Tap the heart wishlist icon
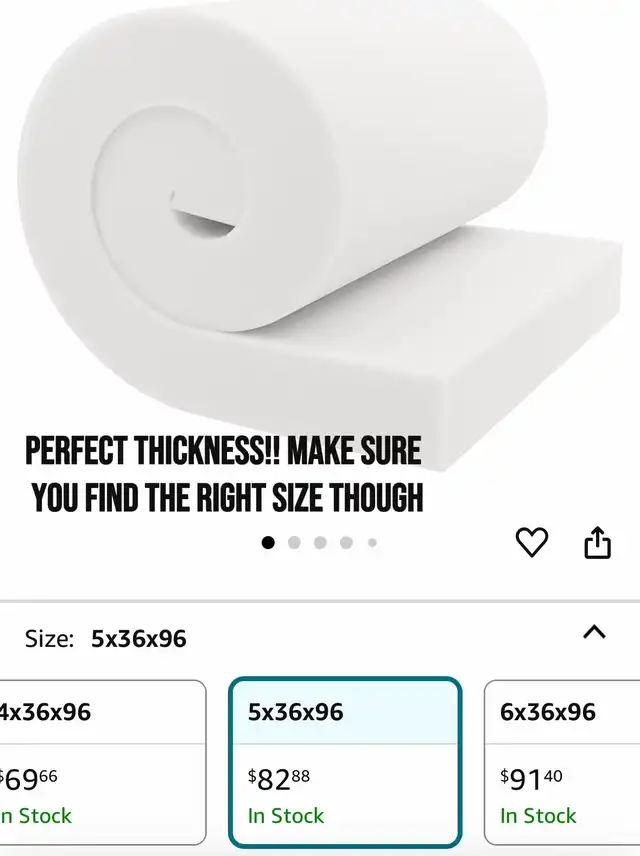The image size is (640, 856). [531, 542]
